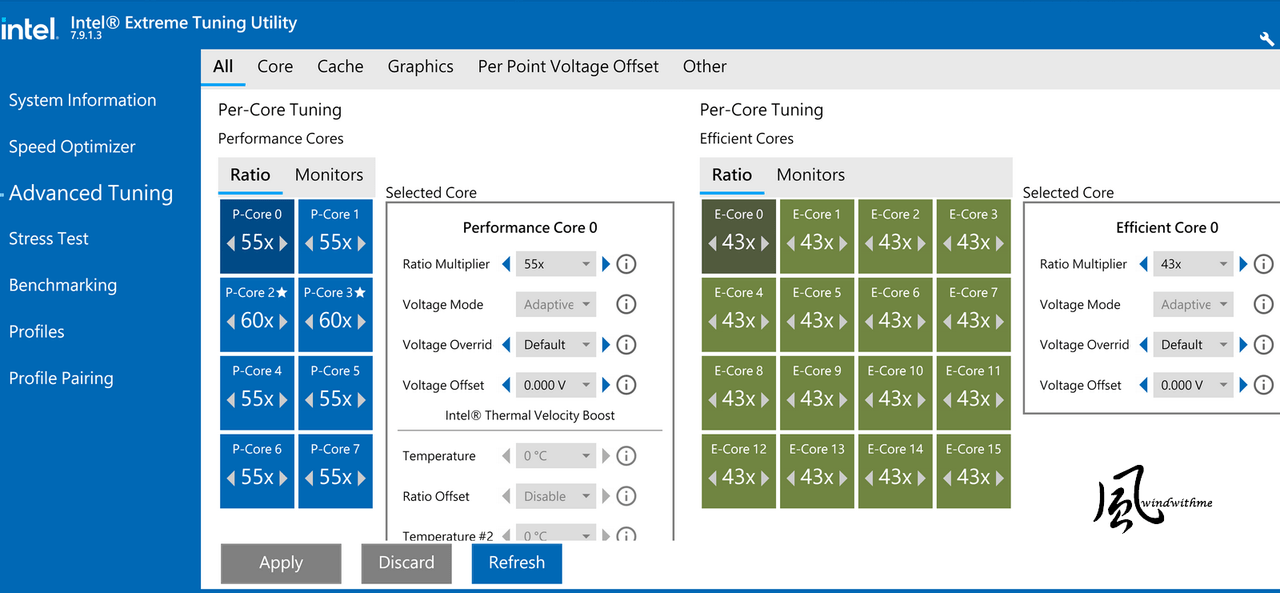The width and height of the screenshot is (1280, 593).
Task: Open Performance Core Ratio Multiplier 55x dropdown
Action: (556, 264)
